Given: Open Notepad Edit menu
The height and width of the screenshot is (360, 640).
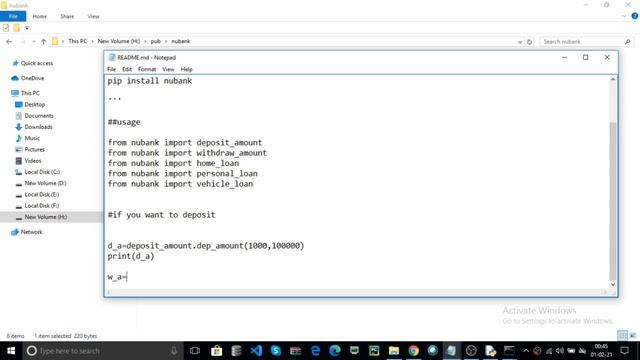Looking at the screenshot, I should [127, 69].
